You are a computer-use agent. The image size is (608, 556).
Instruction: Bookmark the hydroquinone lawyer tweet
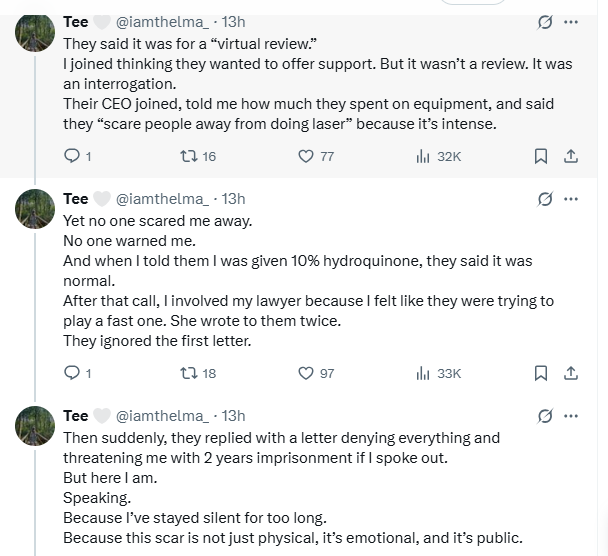tap(540, 373)
